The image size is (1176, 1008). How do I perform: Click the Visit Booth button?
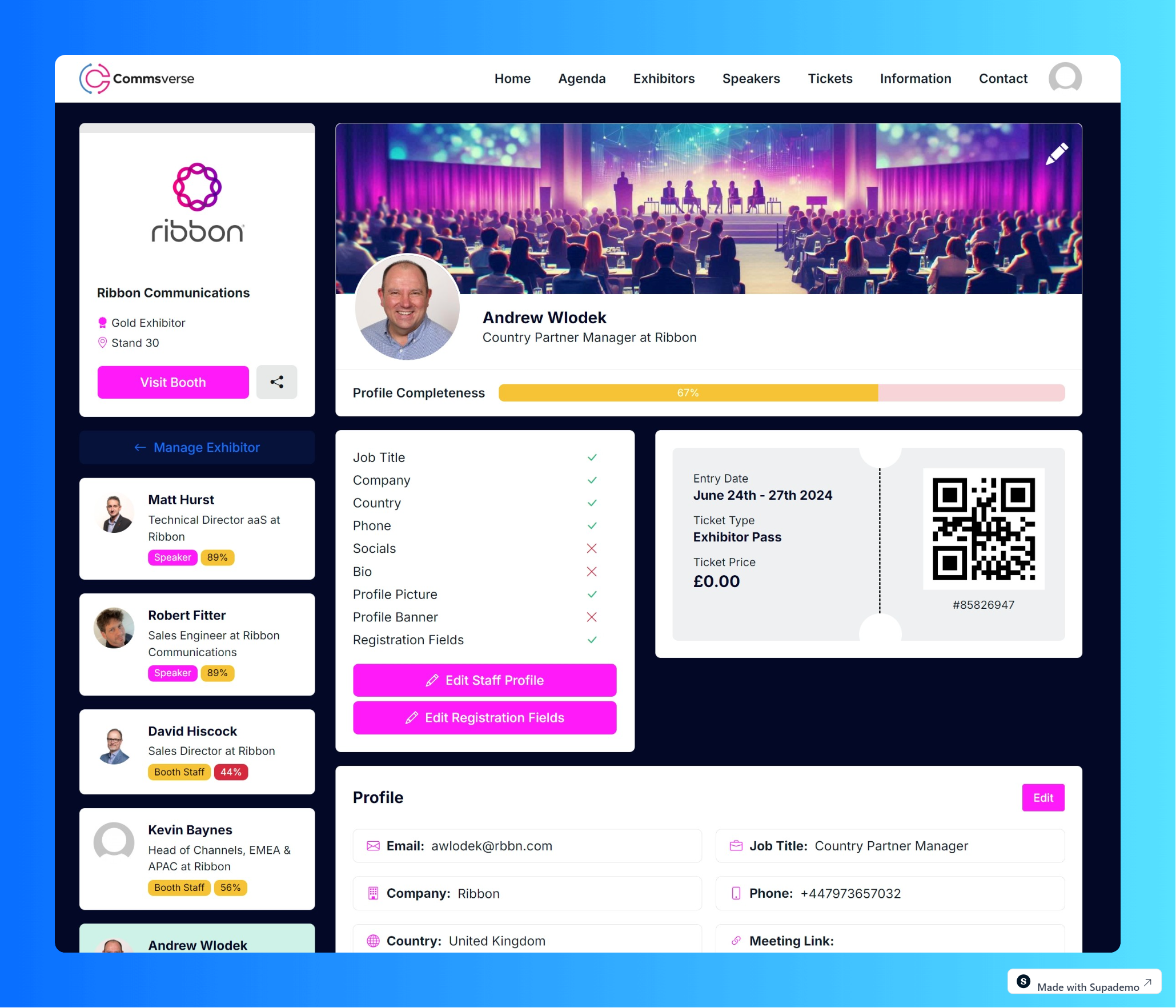pyautogui.click(x=173, y=382)
